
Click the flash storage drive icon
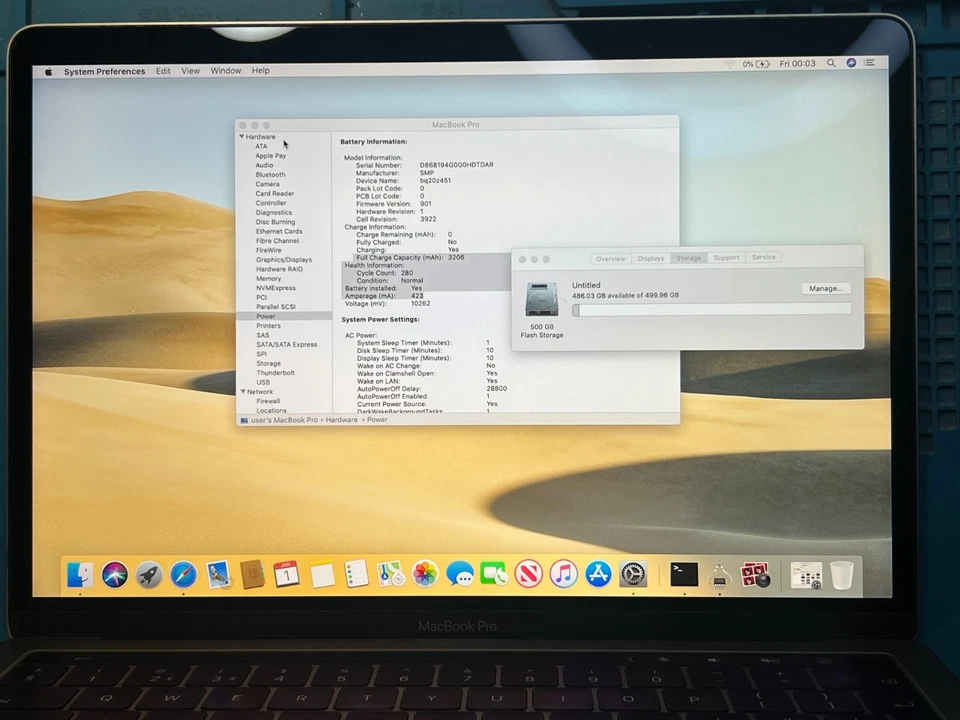(542, 299)
